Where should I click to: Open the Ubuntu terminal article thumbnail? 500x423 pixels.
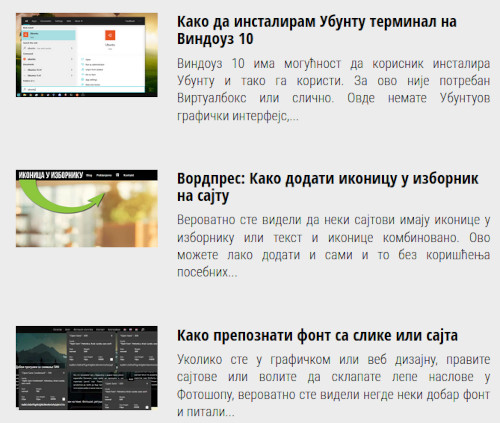coord(87,55)
